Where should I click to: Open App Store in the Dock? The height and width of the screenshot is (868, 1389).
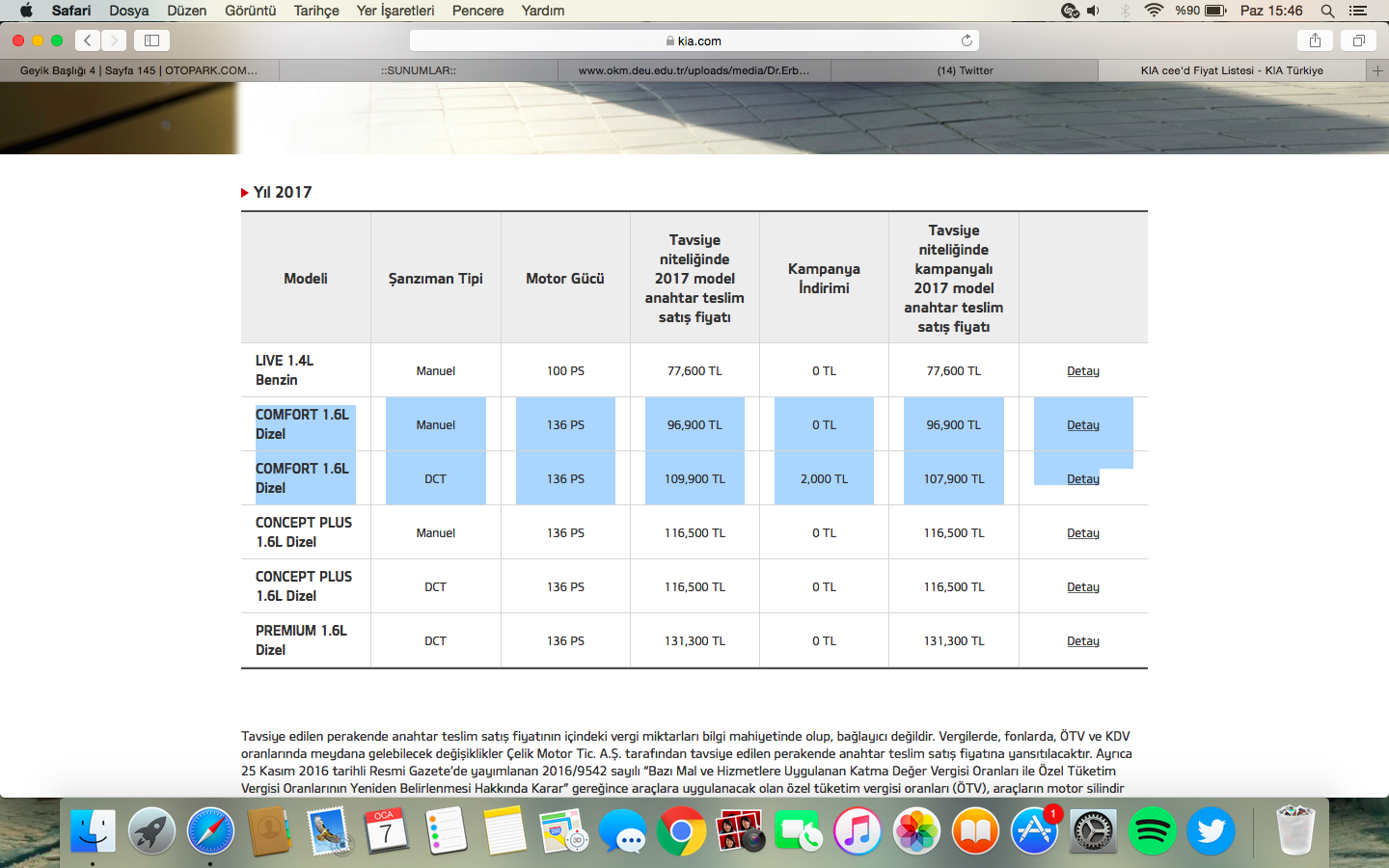pyautogui.click(x=1034, y=831)
